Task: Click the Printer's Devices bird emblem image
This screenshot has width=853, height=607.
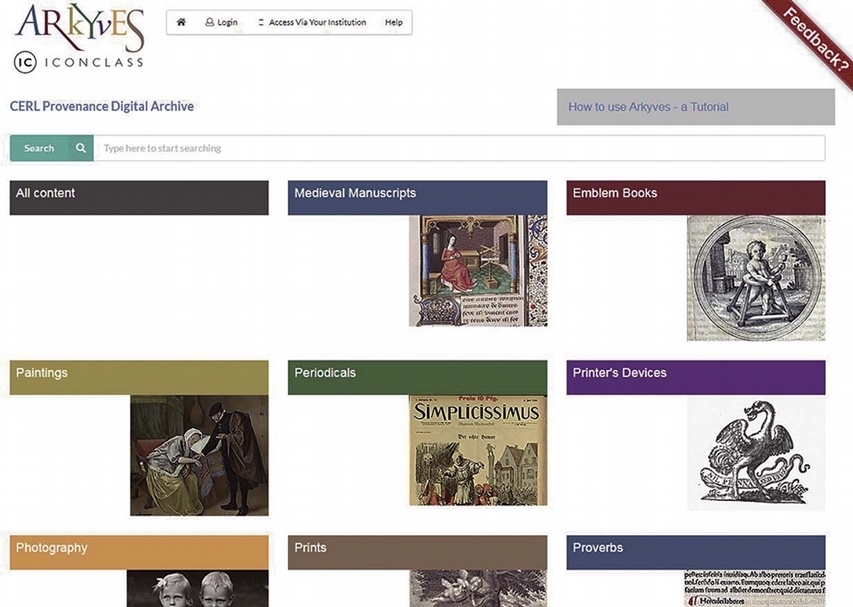Action: point(755,450)
